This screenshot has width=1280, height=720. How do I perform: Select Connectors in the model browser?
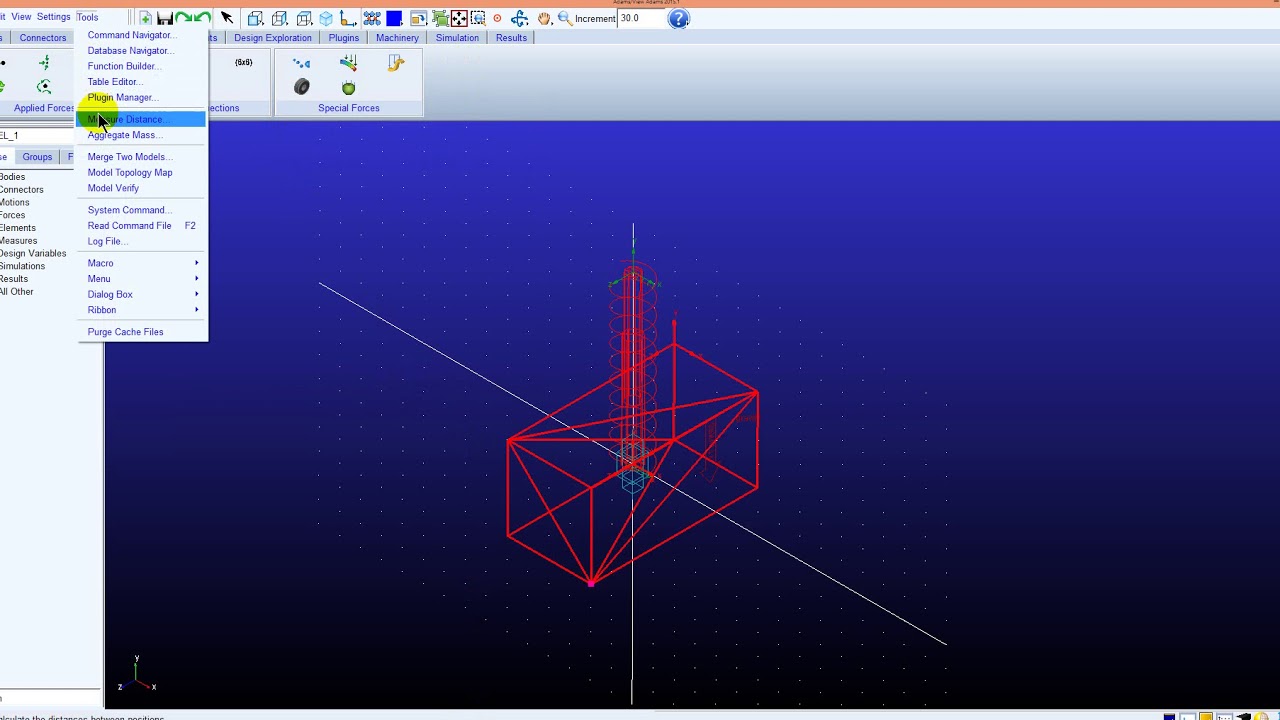point(21,190)
